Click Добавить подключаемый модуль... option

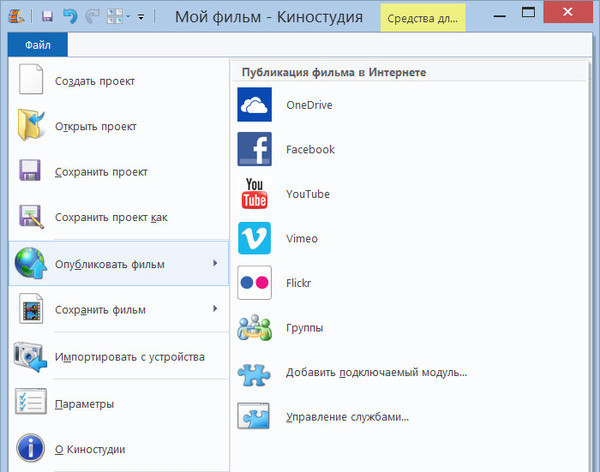pyautogui.click(x=376, y=373)
